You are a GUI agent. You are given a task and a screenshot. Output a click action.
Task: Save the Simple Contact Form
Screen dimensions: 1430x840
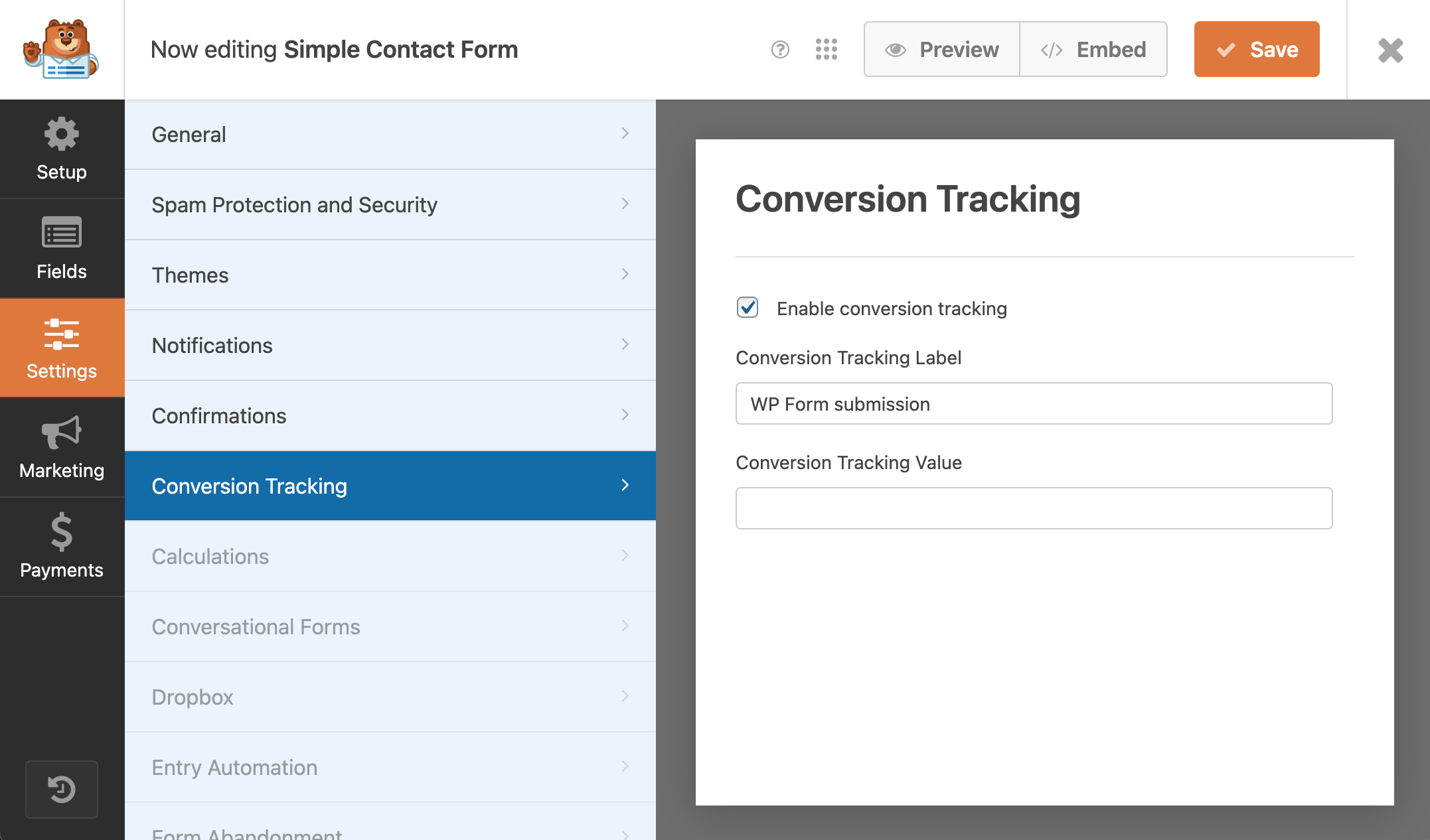point(1256,49)
